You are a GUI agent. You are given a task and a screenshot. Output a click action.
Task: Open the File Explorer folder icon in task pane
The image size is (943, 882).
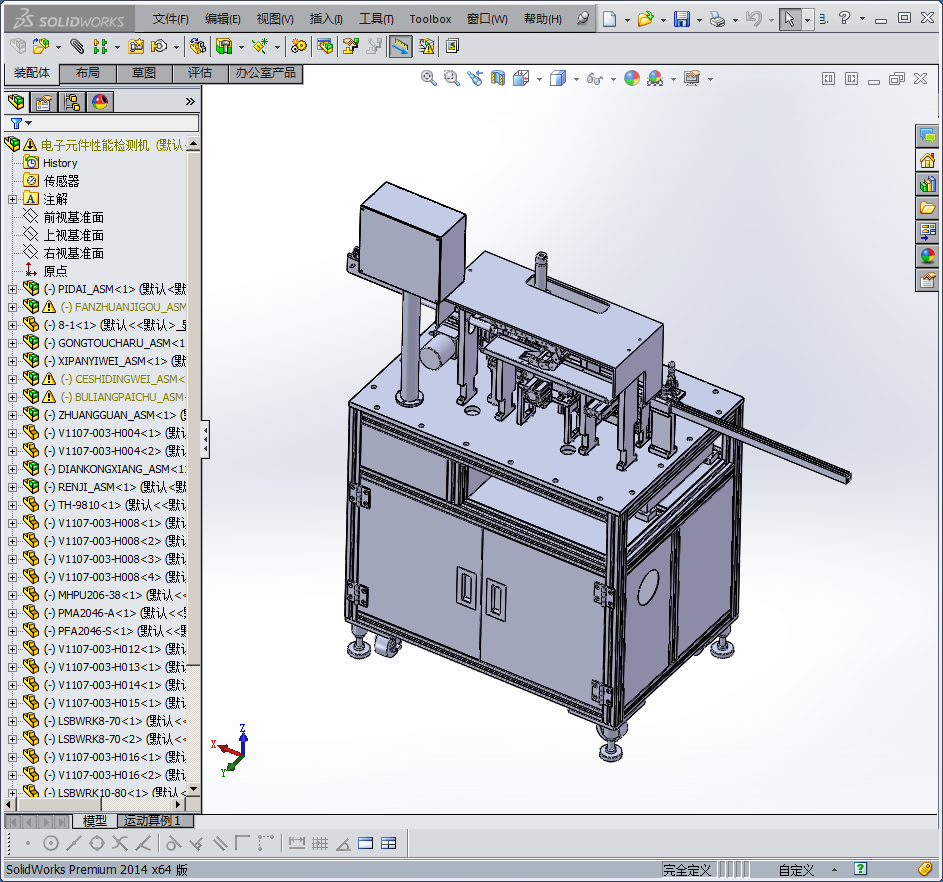pyautogui.click(x=927, y=208)
